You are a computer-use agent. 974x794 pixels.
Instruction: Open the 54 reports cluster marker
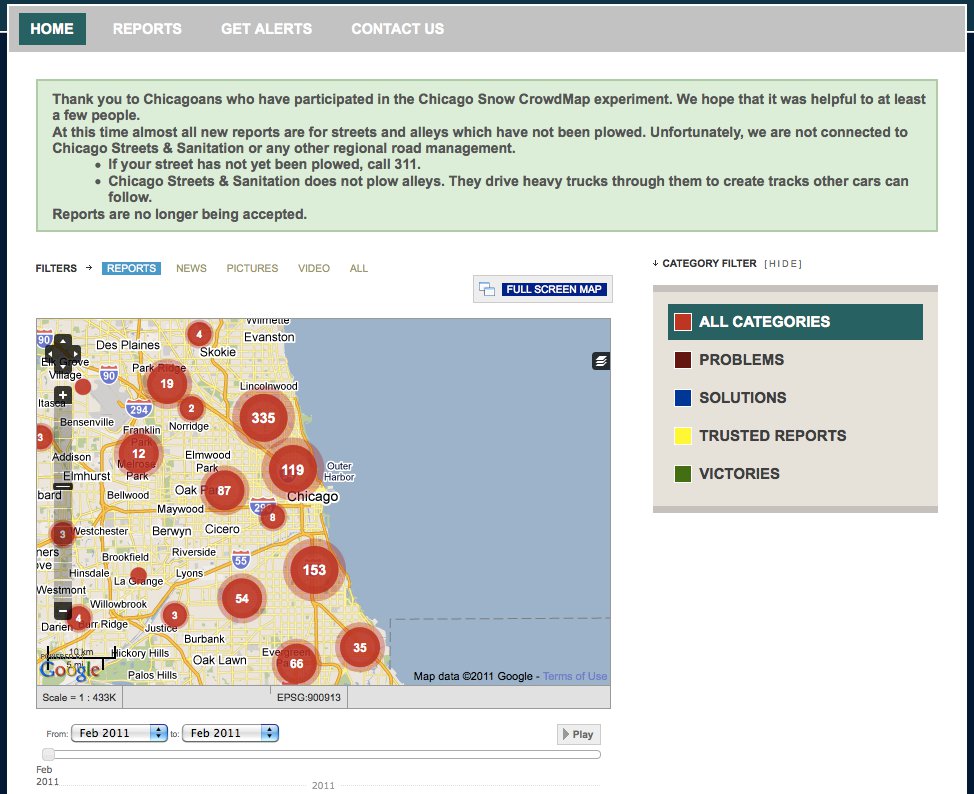point(242,598)
